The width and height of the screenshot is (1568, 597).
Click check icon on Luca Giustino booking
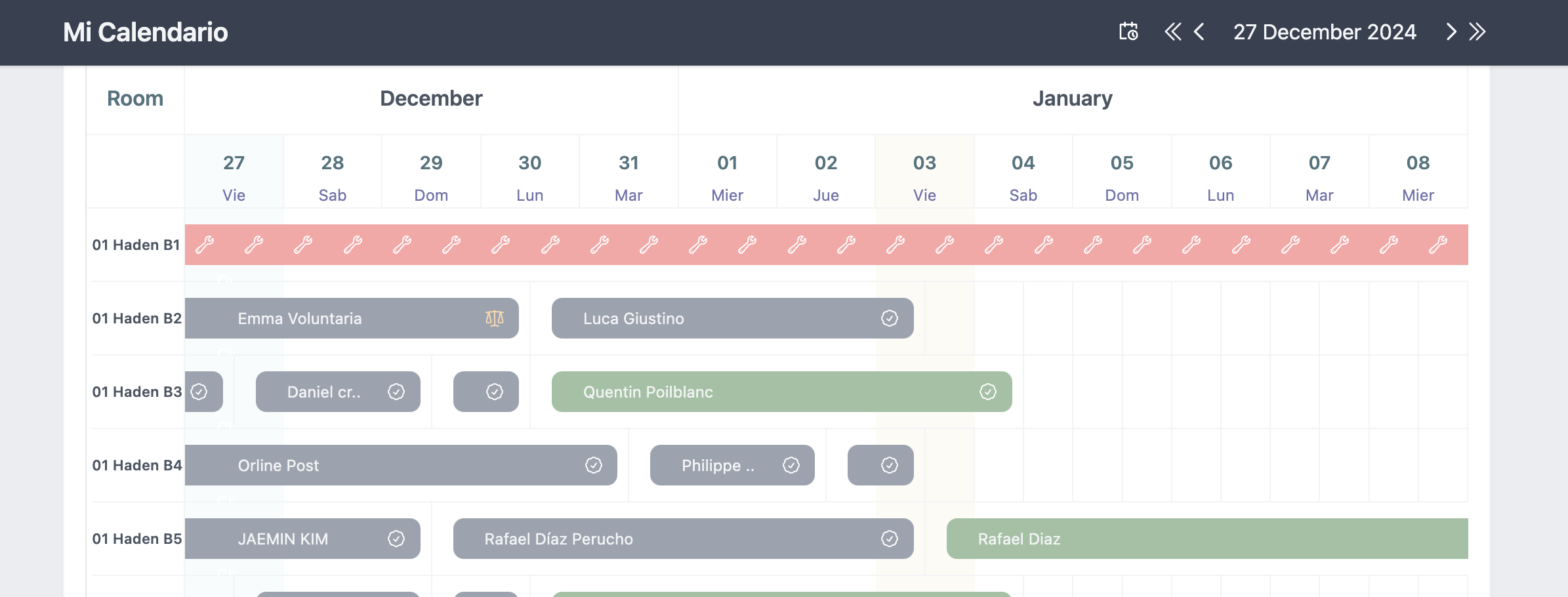pyautogui.click(x=890, y=318)
